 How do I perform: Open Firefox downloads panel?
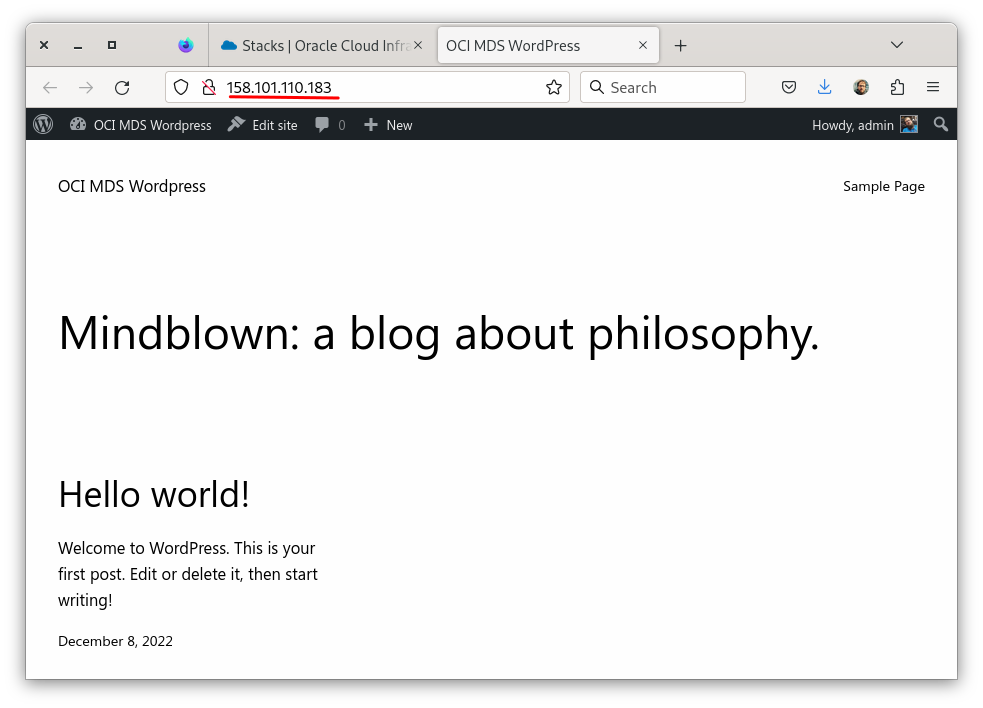click(824, 87)
